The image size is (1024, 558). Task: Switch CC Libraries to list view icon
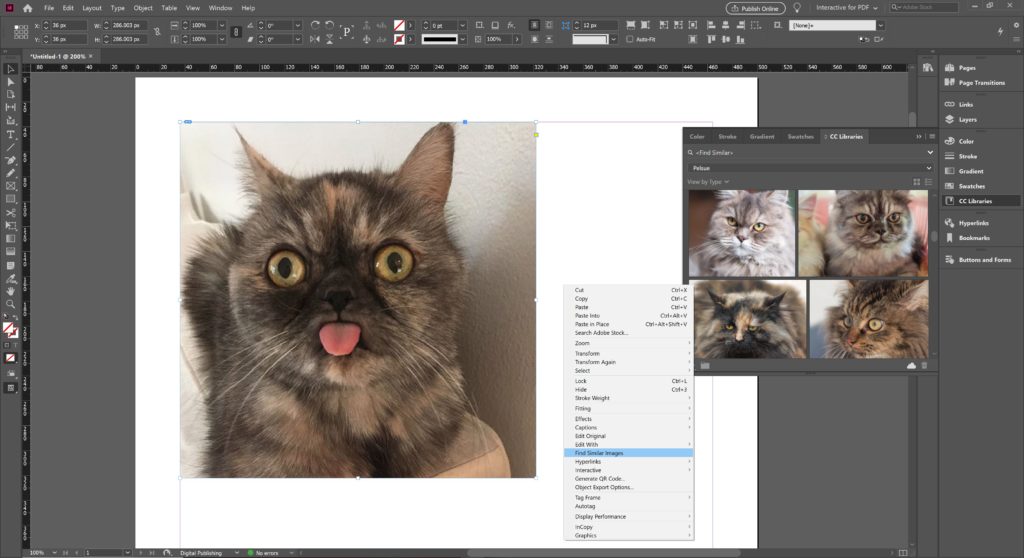coord(928,182)
